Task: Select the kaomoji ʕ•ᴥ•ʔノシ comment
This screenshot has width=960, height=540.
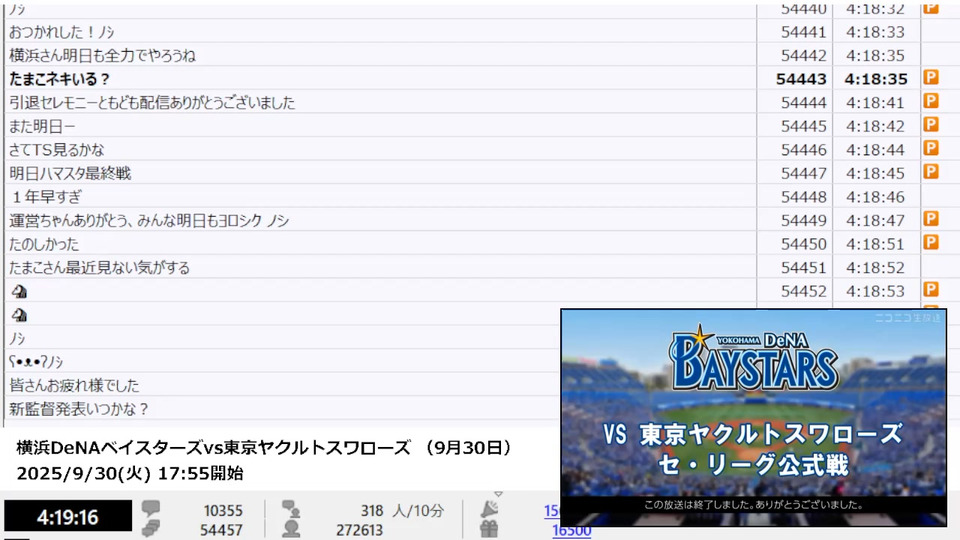Action: point(36,362)
